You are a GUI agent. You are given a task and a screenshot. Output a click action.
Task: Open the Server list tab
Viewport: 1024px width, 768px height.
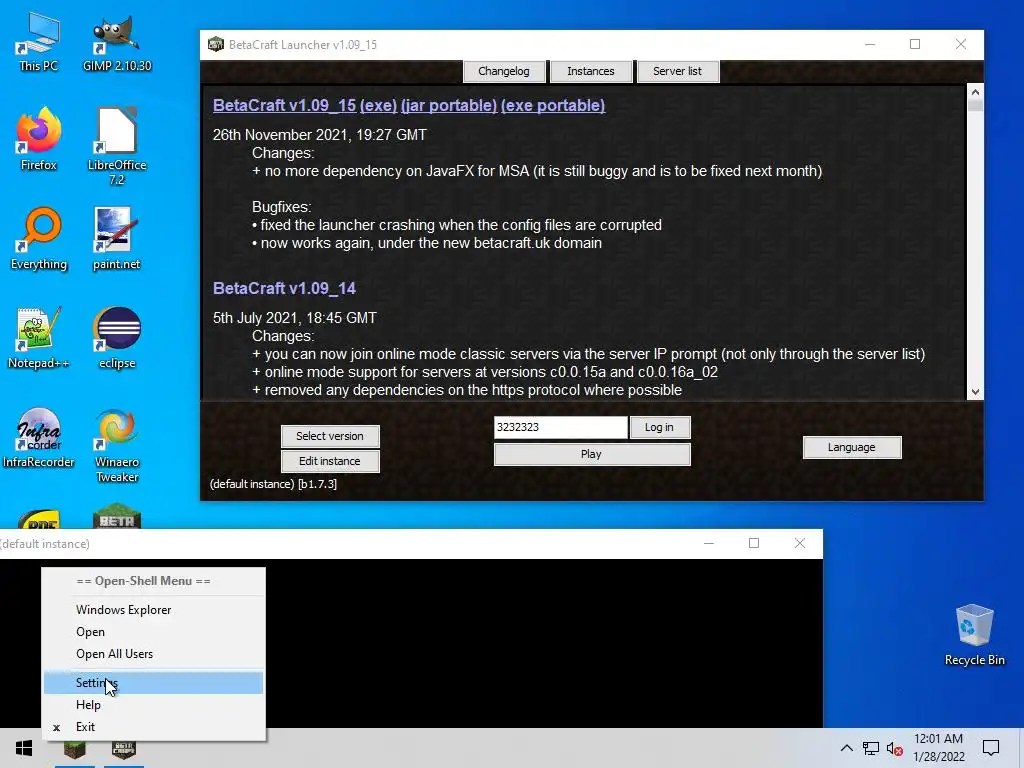point(677,71)
